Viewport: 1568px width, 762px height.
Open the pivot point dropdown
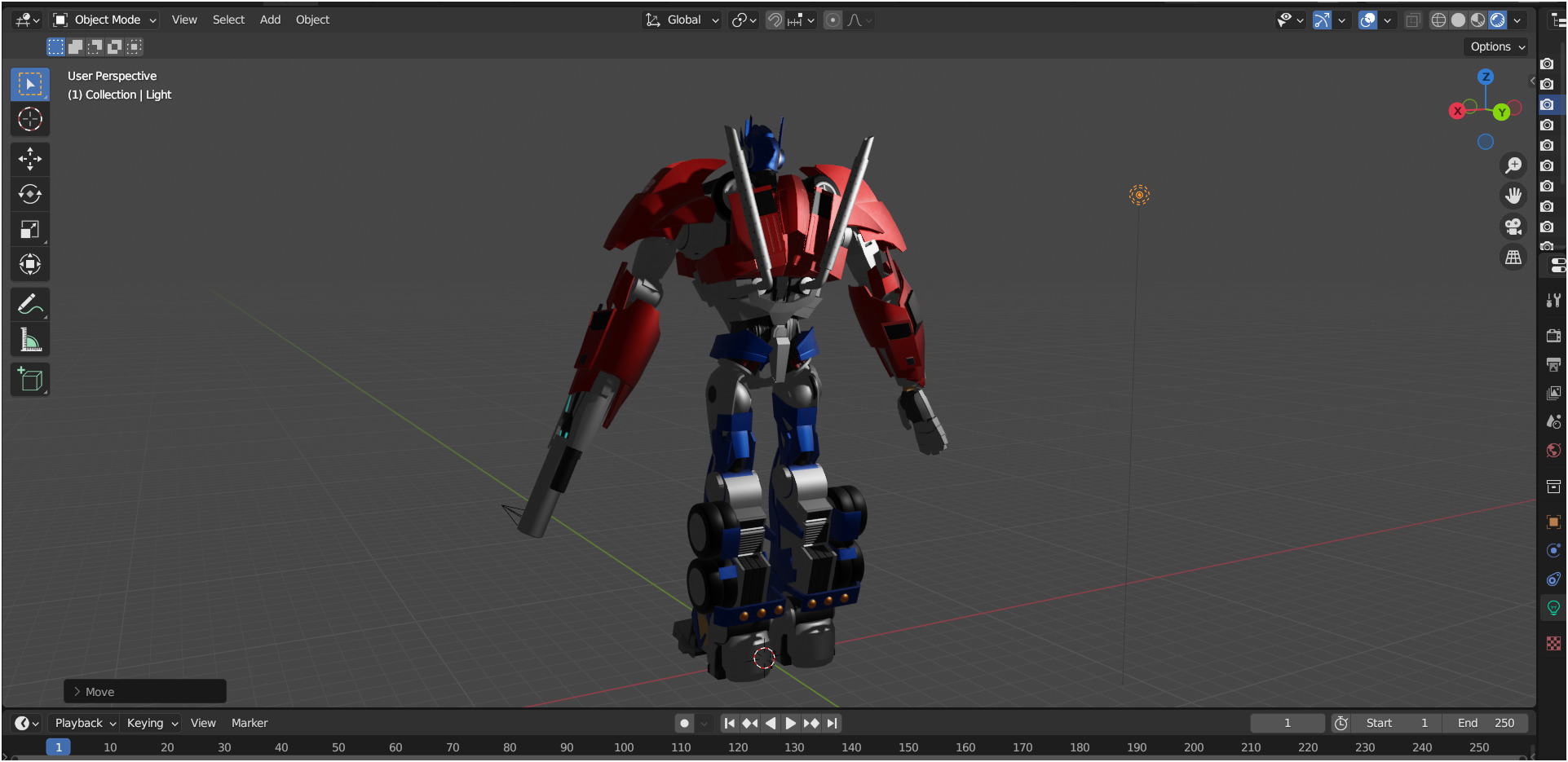pos(744,20)
